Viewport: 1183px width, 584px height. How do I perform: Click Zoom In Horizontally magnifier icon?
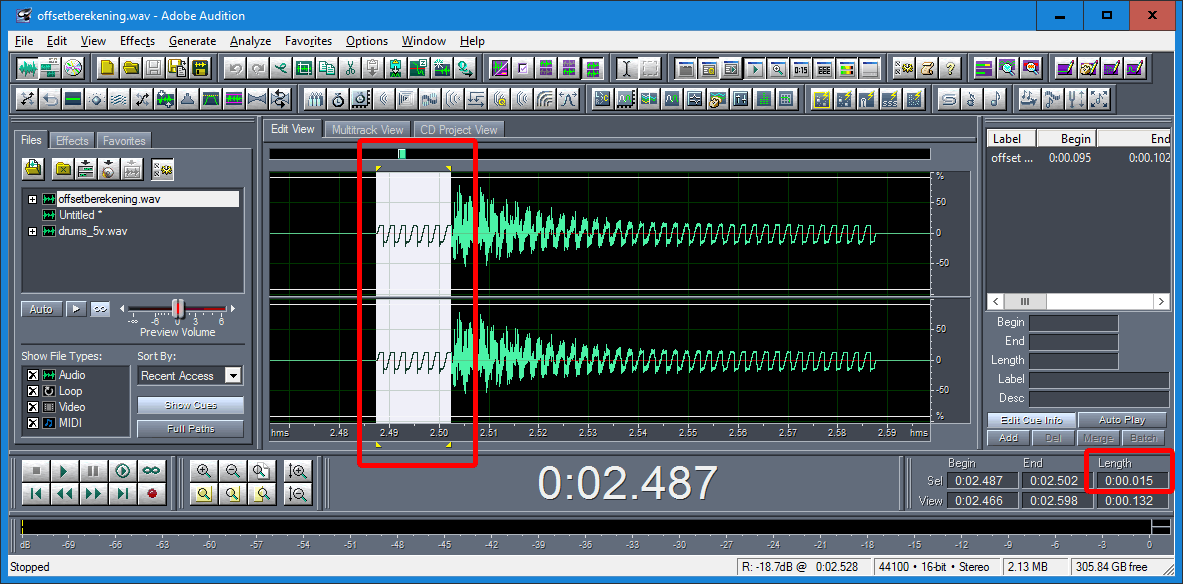click(204, 471)
